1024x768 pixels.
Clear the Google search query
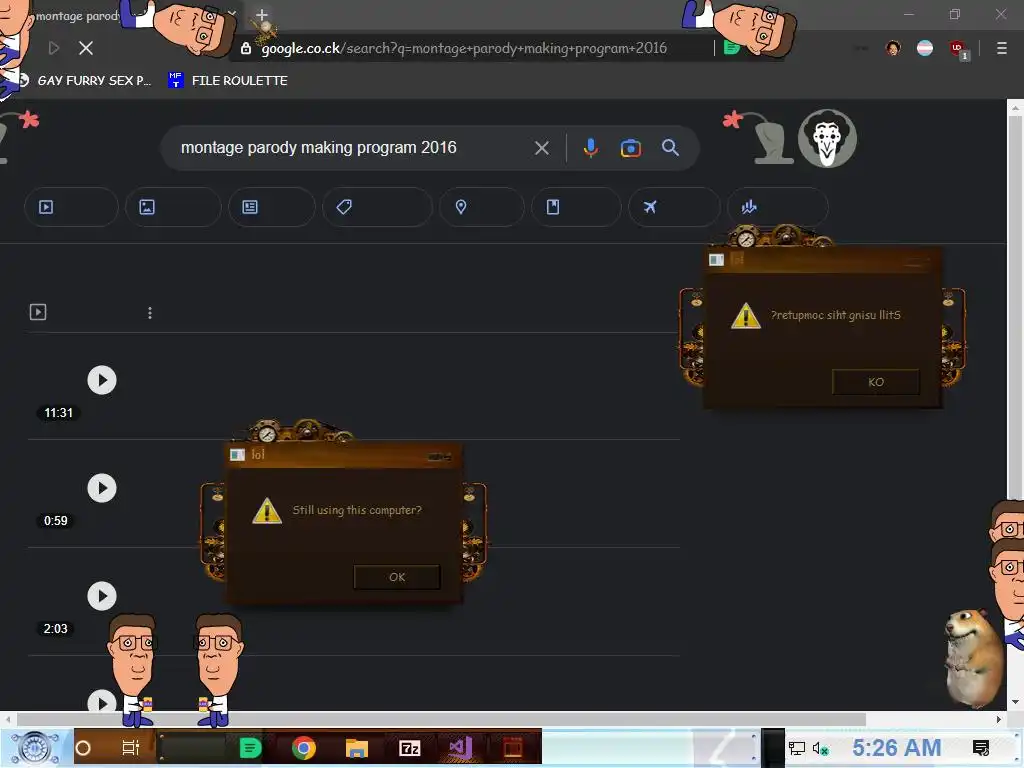click(x=541, y=148)
